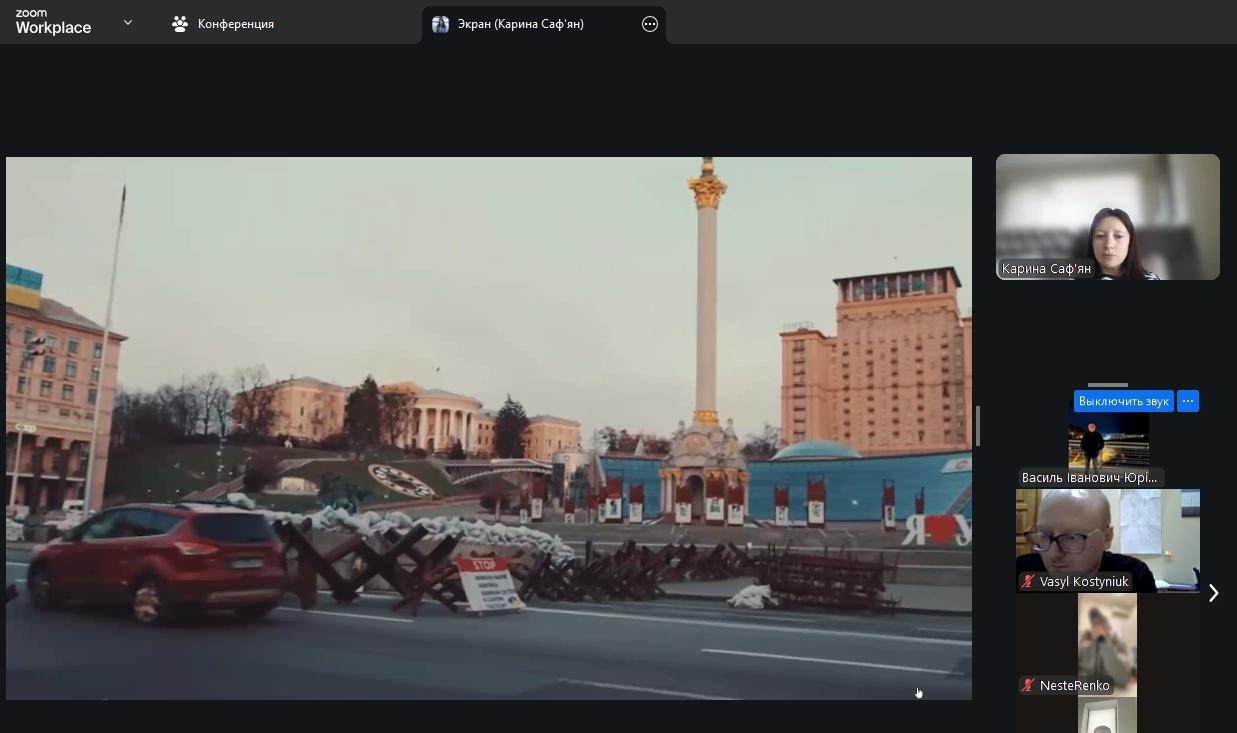Click the muted mic icon beside NesteRenko
The image size is (1237, 733).
pos(1028,686)
